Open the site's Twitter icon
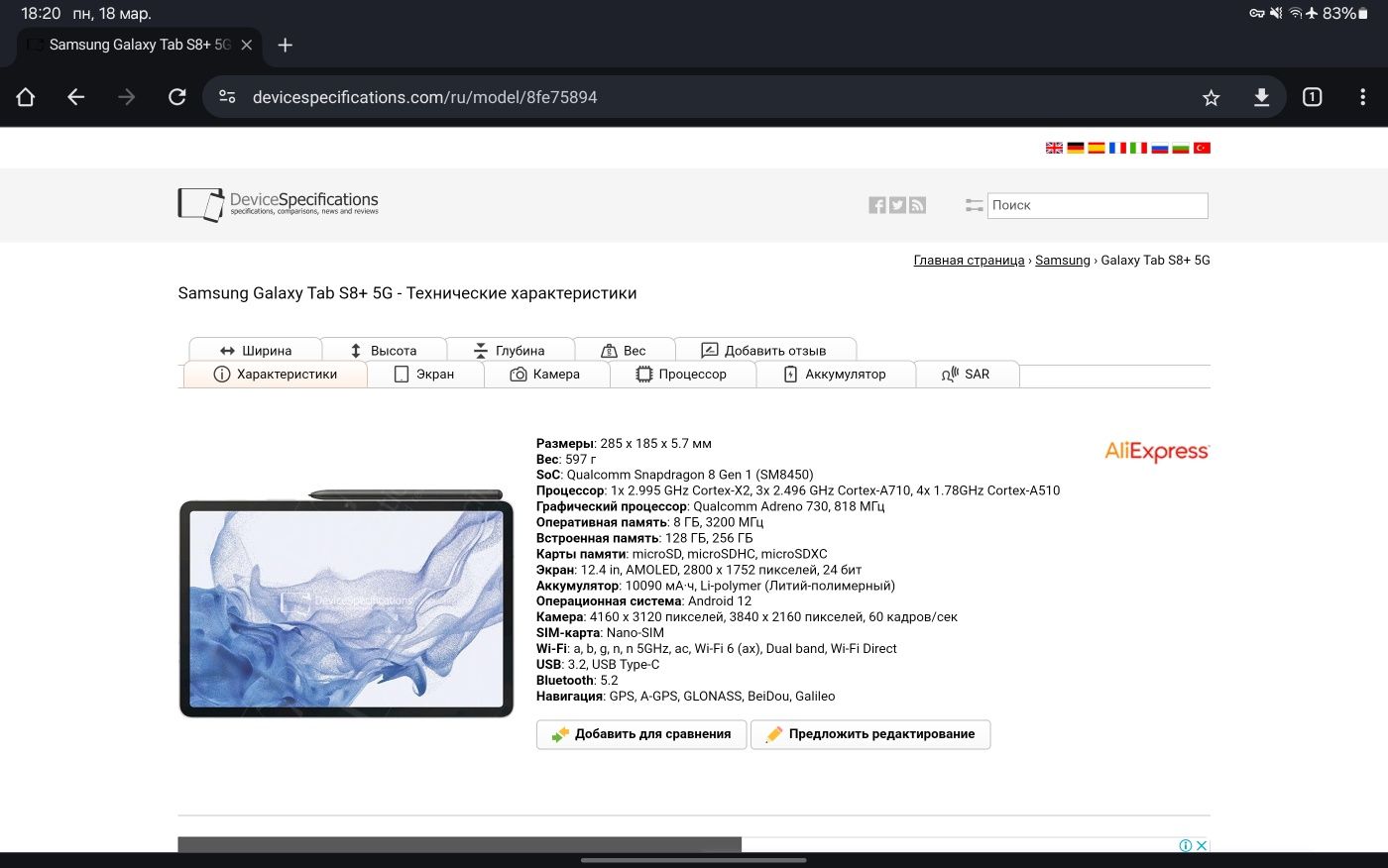The height and width of the screenshot is (868, 1388). [897, 205]
